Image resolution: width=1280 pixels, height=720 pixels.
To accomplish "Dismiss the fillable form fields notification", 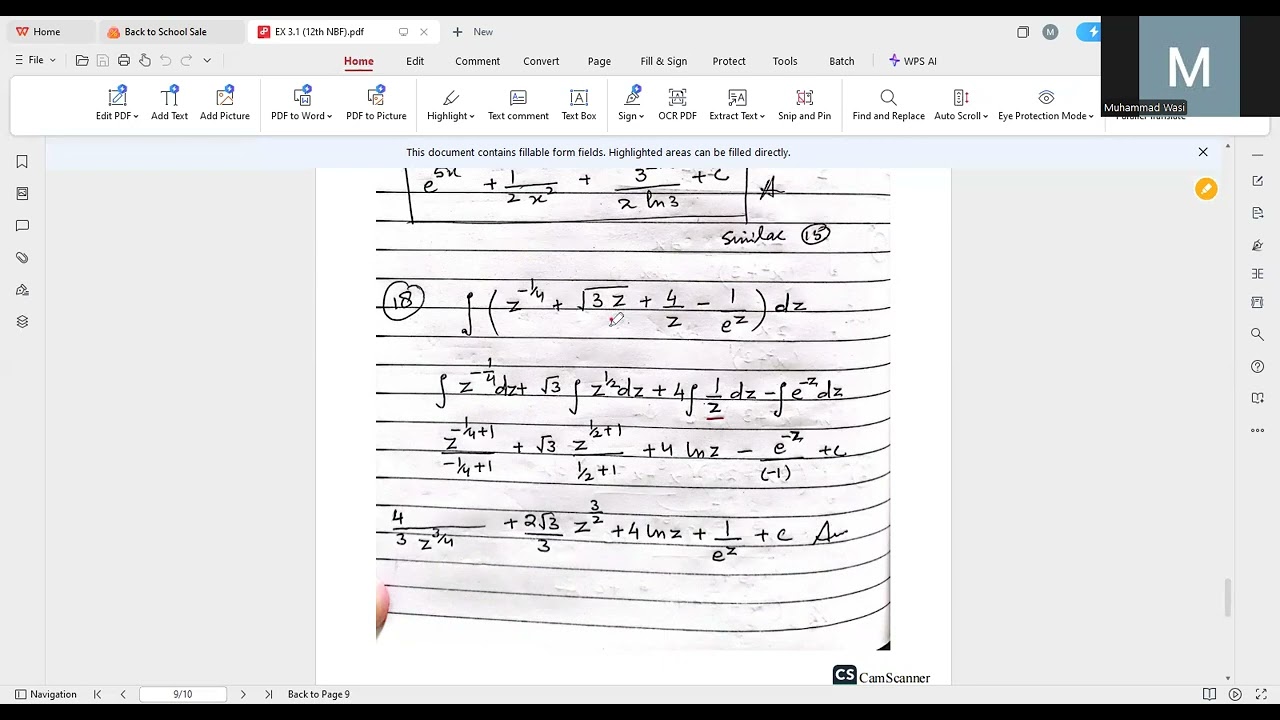I will 1203,152.
